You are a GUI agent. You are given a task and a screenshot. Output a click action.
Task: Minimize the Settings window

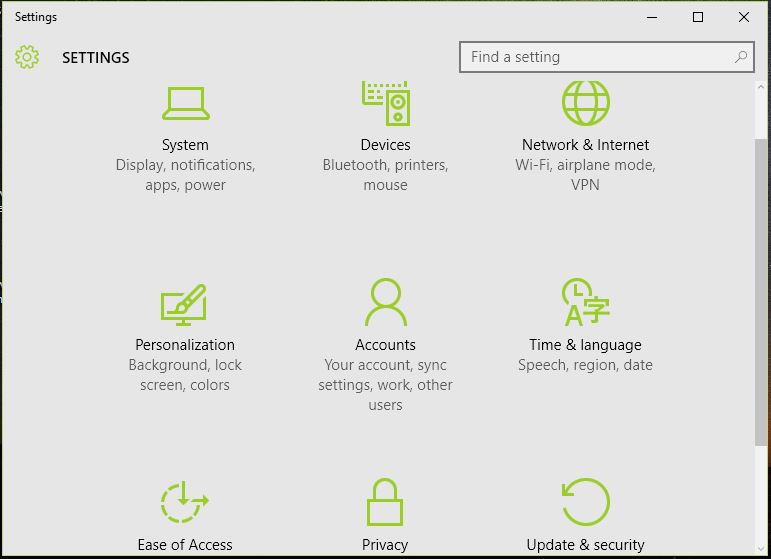(652, 17)
